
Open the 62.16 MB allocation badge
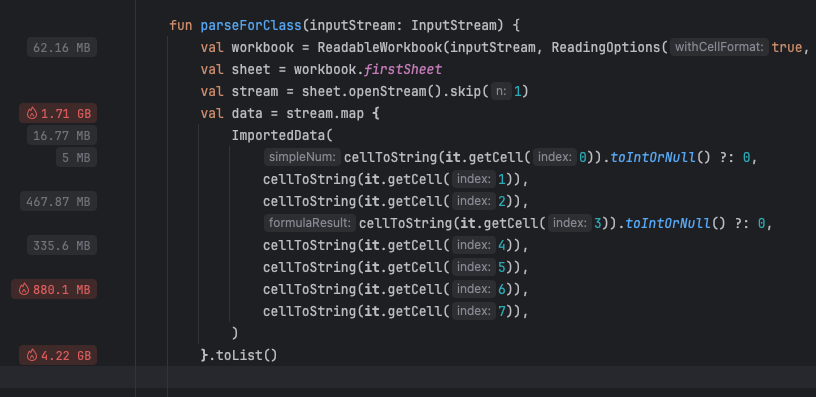click(62, 48)
